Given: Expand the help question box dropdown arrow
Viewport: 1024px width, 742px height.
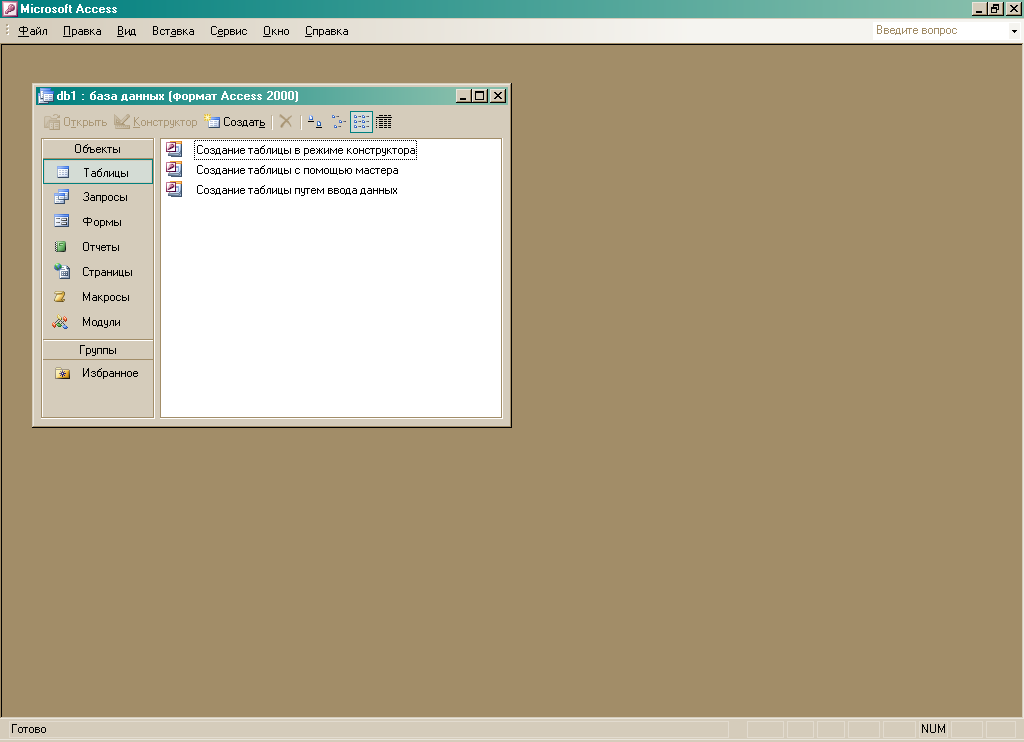Looking at the screenshot, I should pyautogui.click(x=1014, y=31).
